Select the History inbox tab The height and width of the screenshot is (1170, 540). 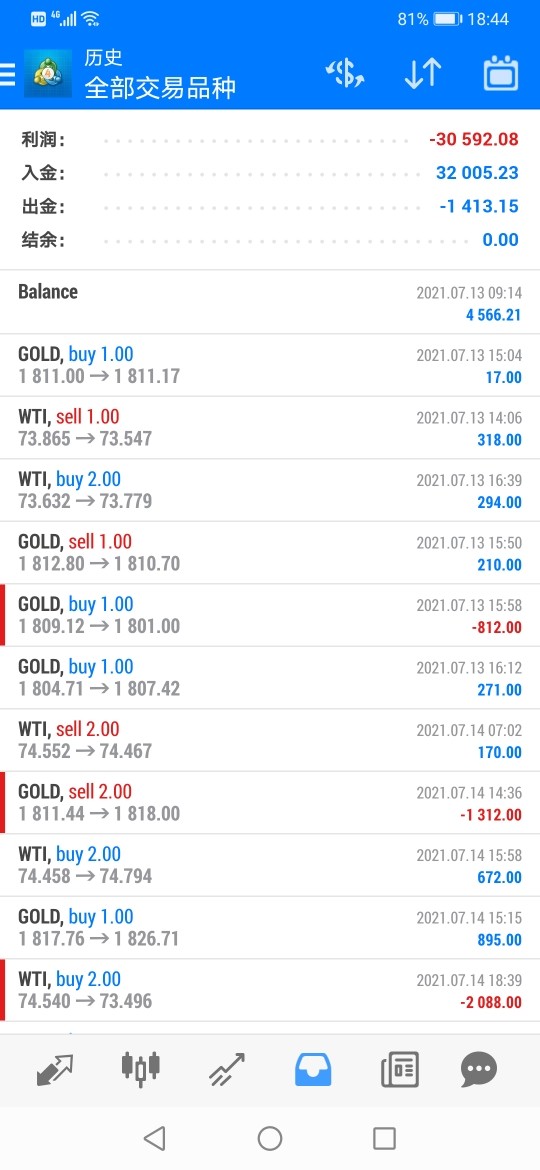point(313,1070)
